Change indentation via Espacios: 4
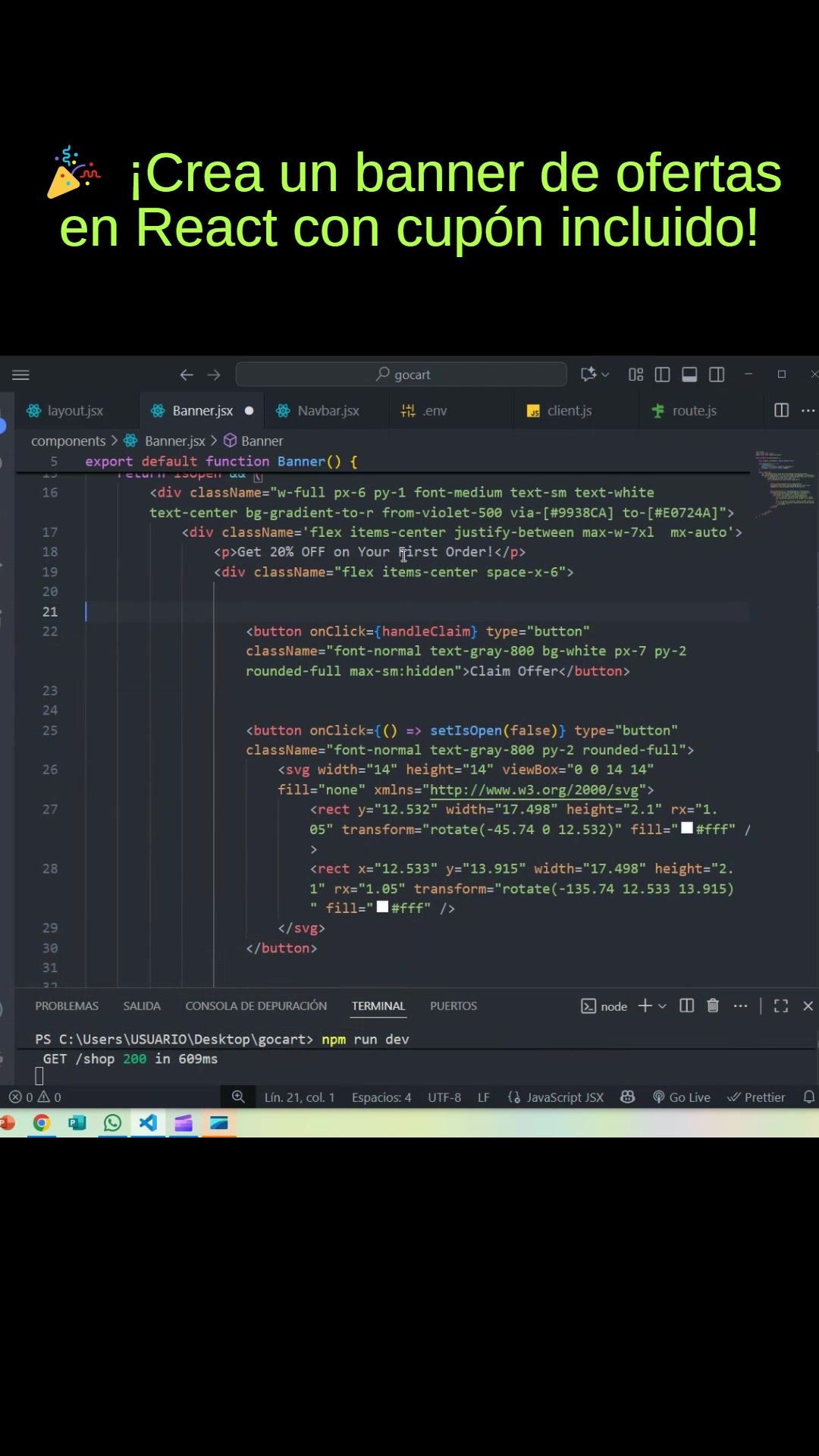Image resolution: width=819 pixels, height=1456 pixels. pos(381,1097)
